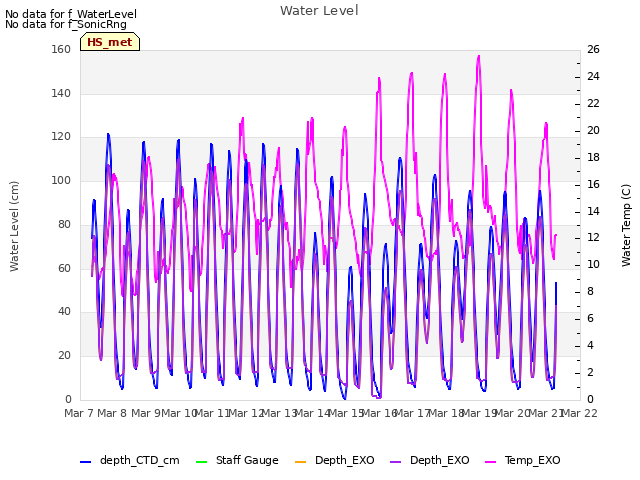The height and width of the screenshot is (480, 640).
Task: Click the Water Temp (C) axis label
Action: point(626,225)
